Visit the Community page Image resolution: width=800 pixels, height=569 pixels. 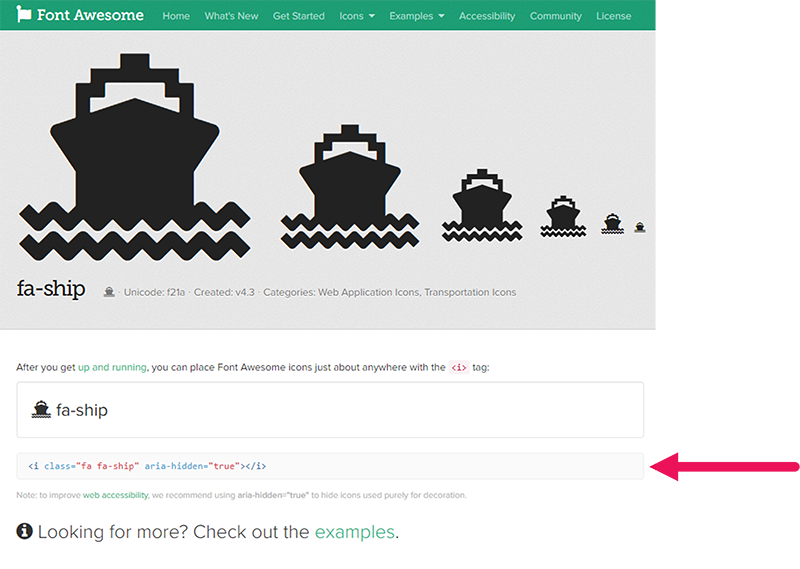556,16
